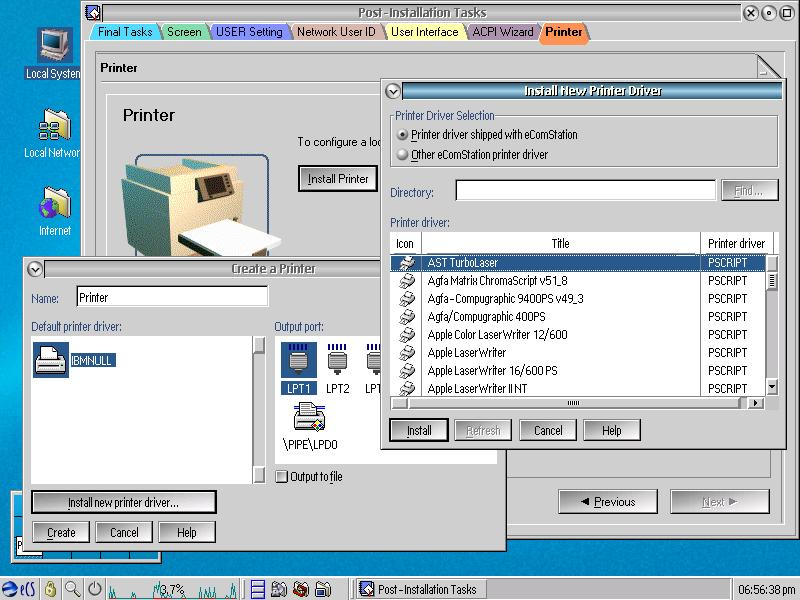800x600 pixels.
Task: Open Help in Install New Printer Driver dialog
Action: point(612,431)
